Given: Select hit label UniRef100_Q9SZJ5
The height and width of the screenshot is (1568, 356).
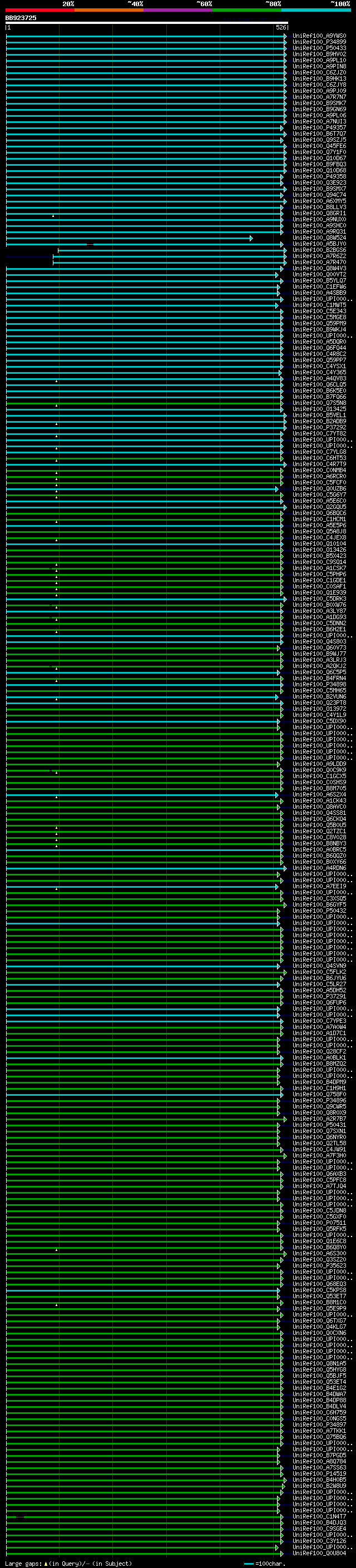Looking at the screenshot, I should click(319, 140).
